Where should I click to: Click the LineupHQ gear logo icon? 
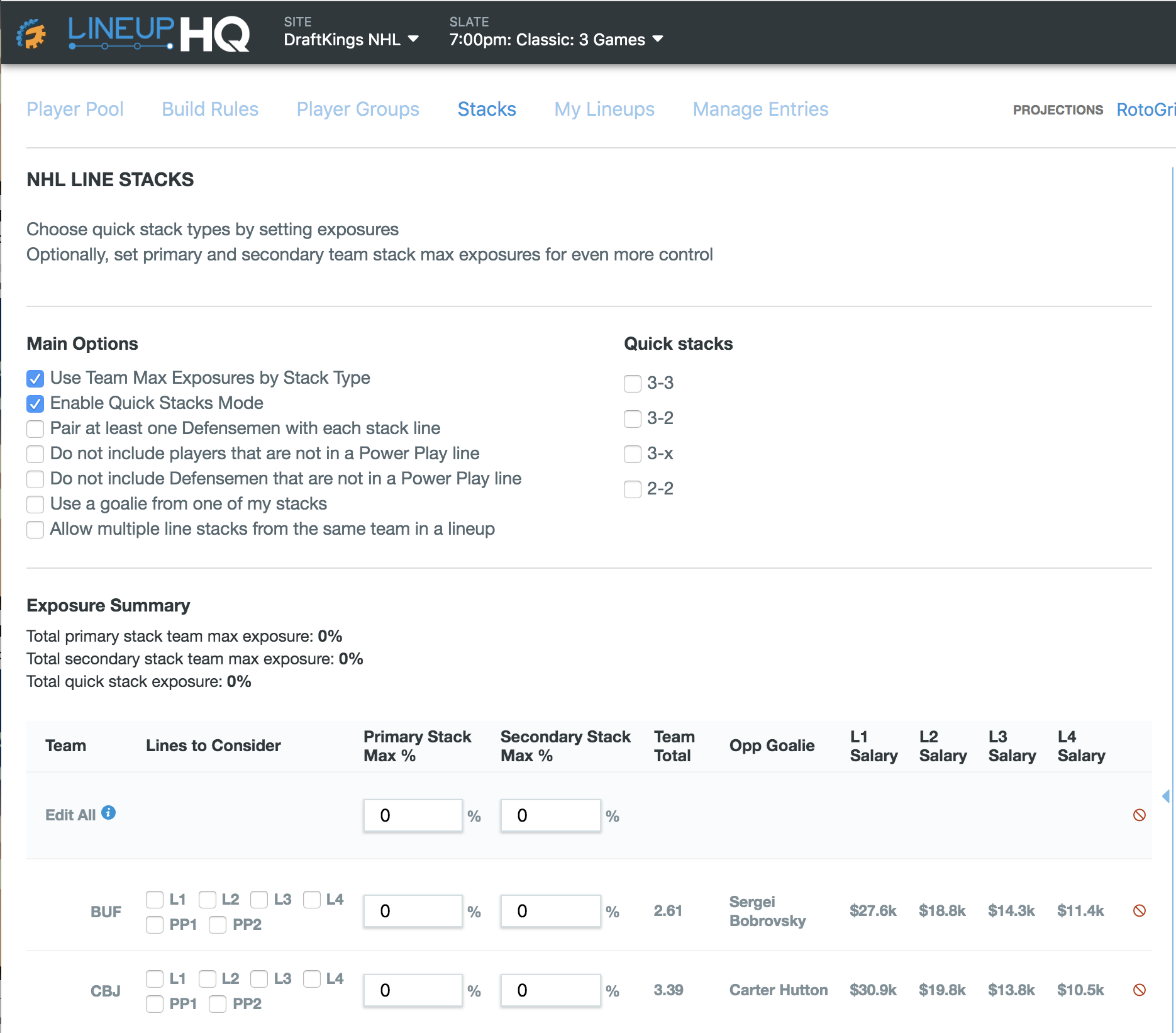pos(31,33)
